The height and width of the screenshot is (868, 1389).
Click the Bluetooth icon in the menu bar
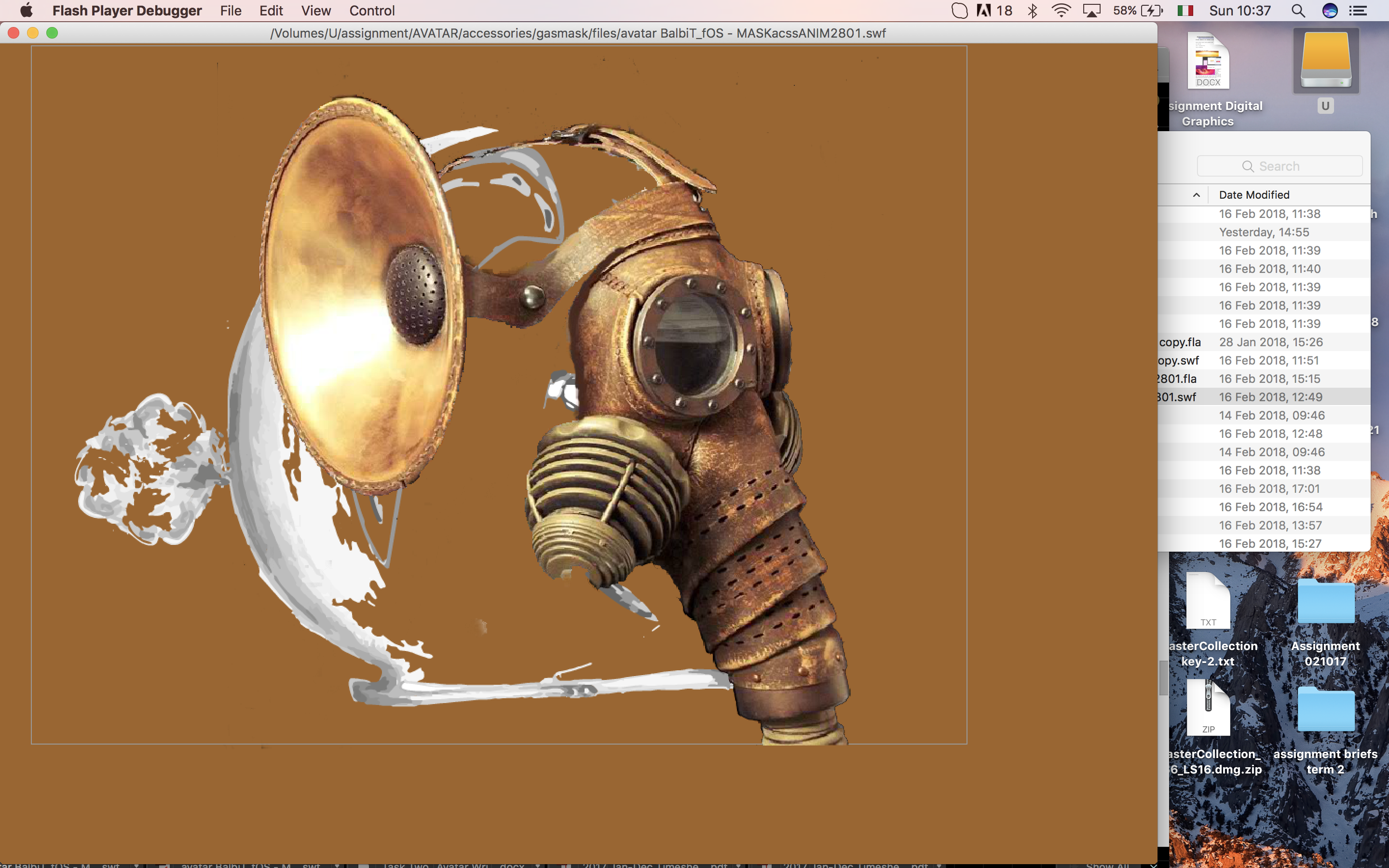[x=1033, y=10]
